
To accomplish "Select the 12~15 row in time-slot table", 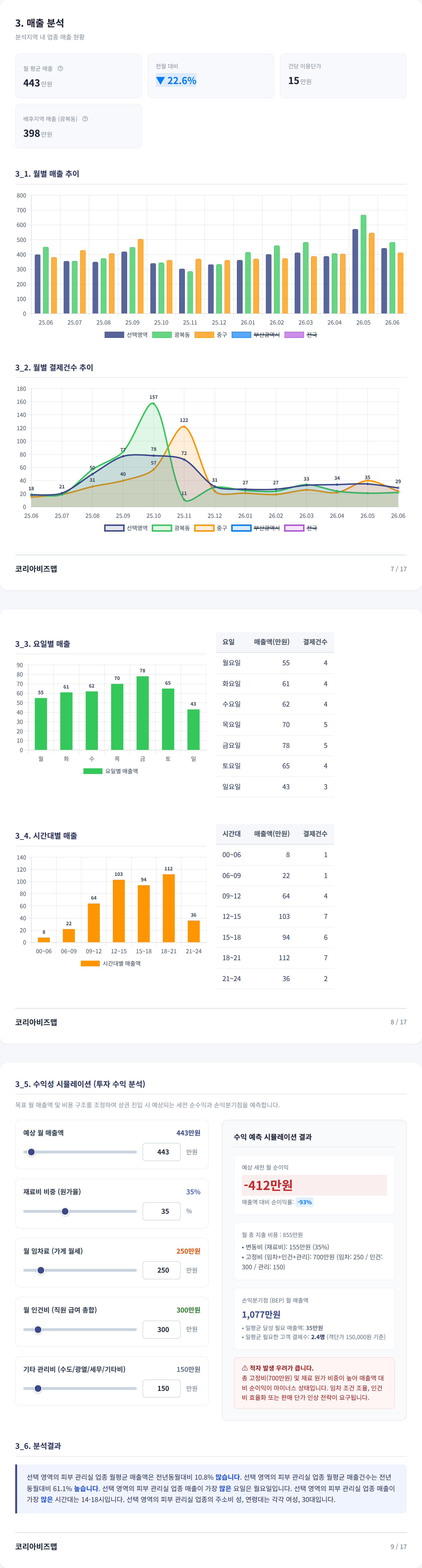I will (275, 917).
